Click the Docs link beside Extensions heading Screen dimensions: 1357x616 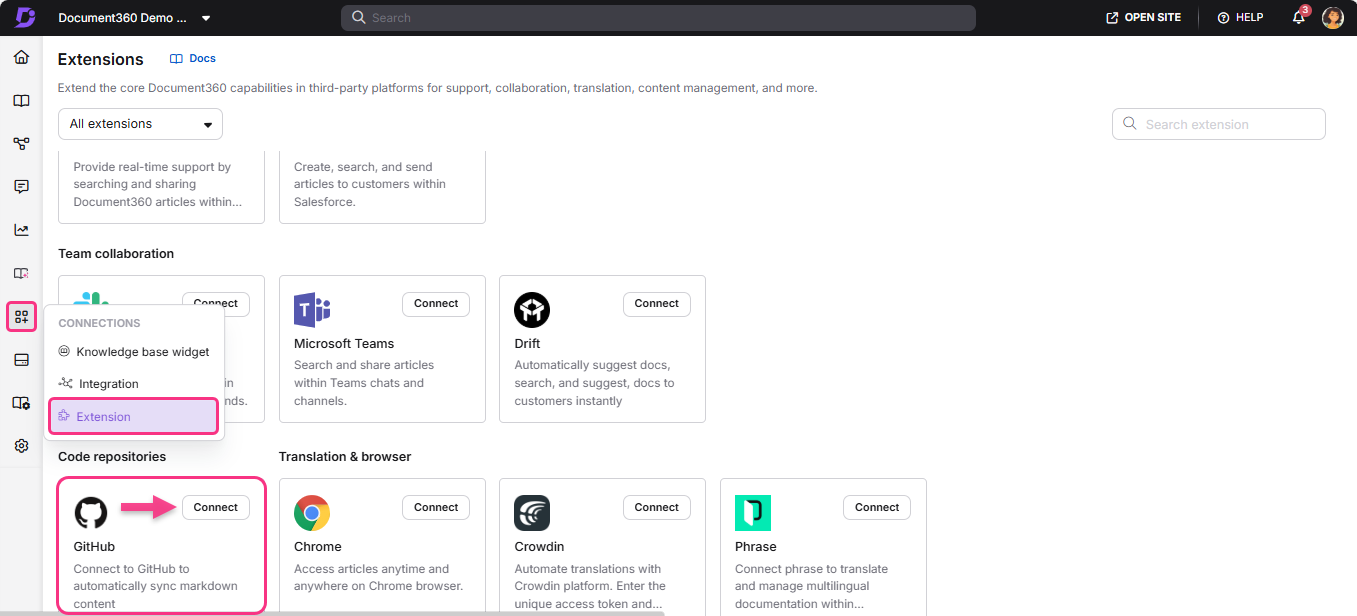click(x=192, y=58)
